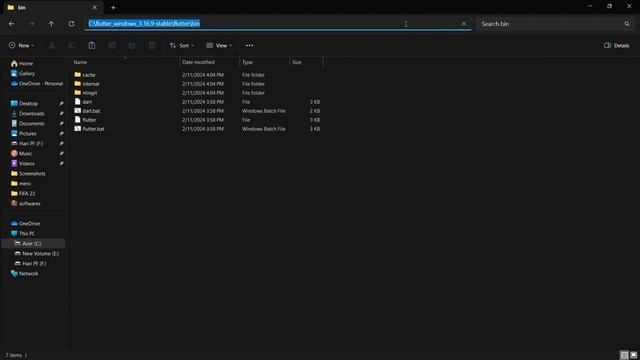Select the cache folder
The image size is (640, 360).
(x=89, y=75)
